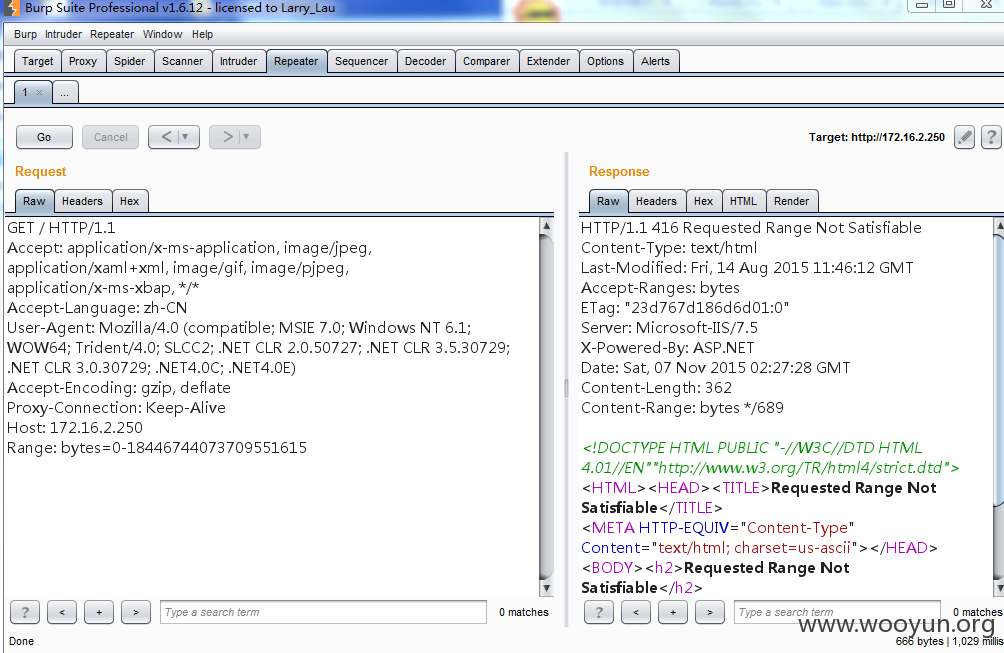
Task: Switch to the Proxy tab
Action: point(83,61)
